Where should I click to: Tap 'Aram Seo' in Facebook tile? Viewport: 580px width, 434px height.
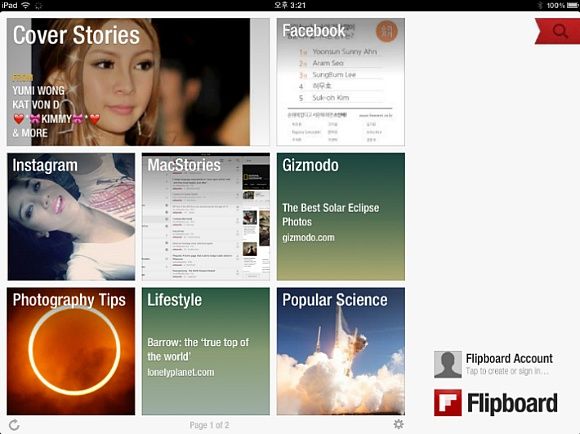[328, 63]
